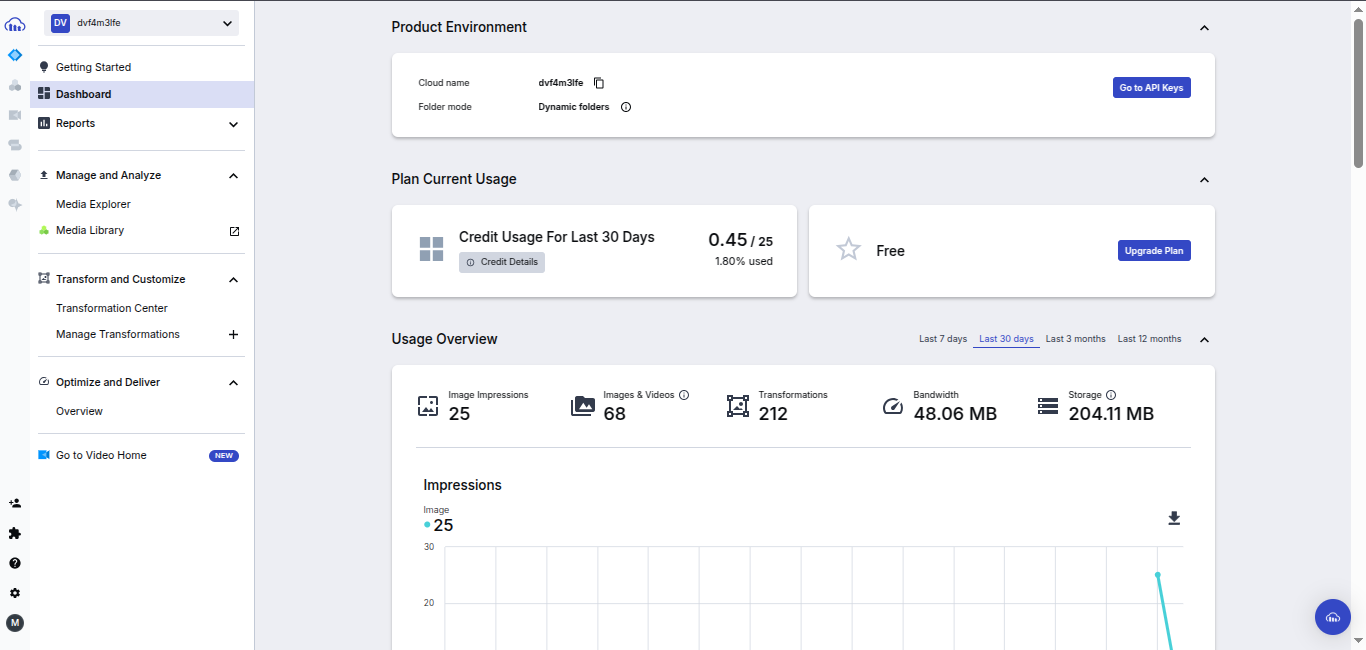The width and height of the screenshot is (1366, 650).
Task: Open Manage Transformations
Action: pos(118,334)
